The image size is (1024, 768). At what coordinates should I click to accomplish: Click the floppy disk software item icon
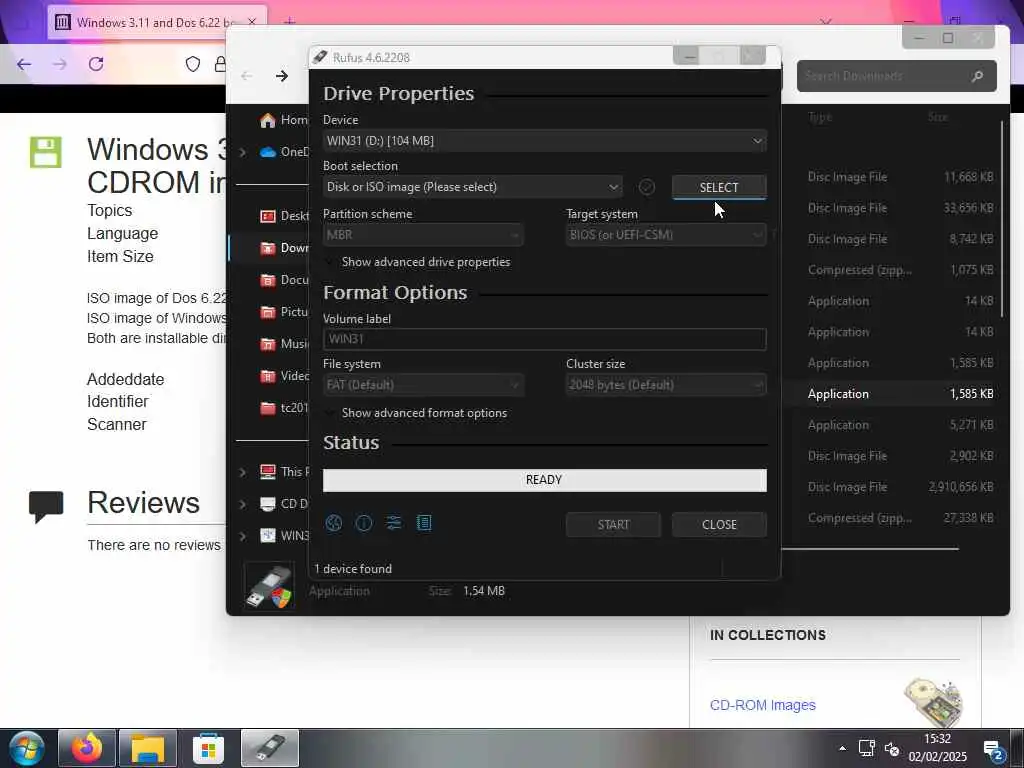pyautogui.click(x=46, y=152)
